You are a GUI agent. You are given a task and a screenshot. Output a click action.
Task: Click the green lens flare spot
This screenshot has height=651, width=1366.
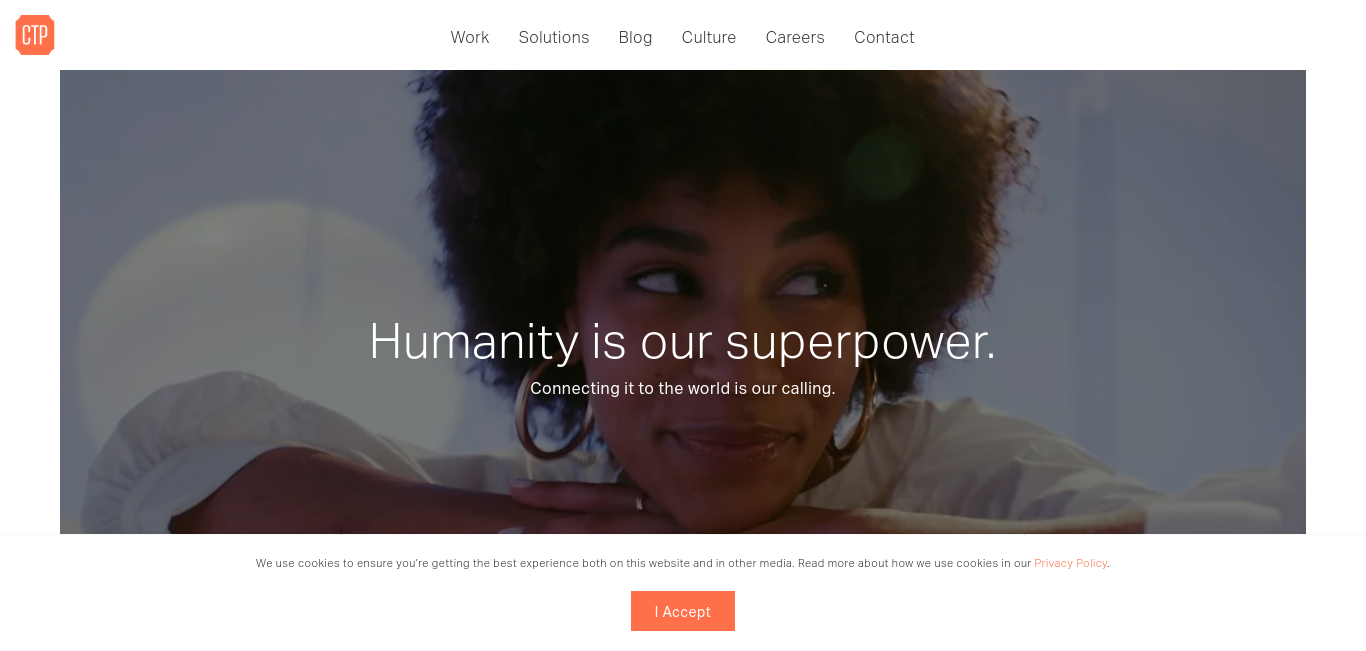884,162
